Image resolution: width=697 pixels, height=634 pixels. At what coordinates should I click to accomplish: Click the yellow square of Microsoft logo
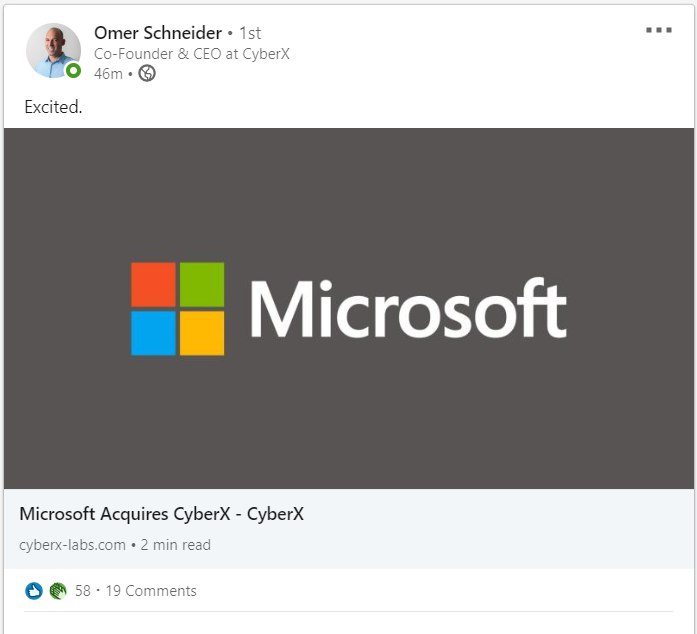click(x=201, y=333)
